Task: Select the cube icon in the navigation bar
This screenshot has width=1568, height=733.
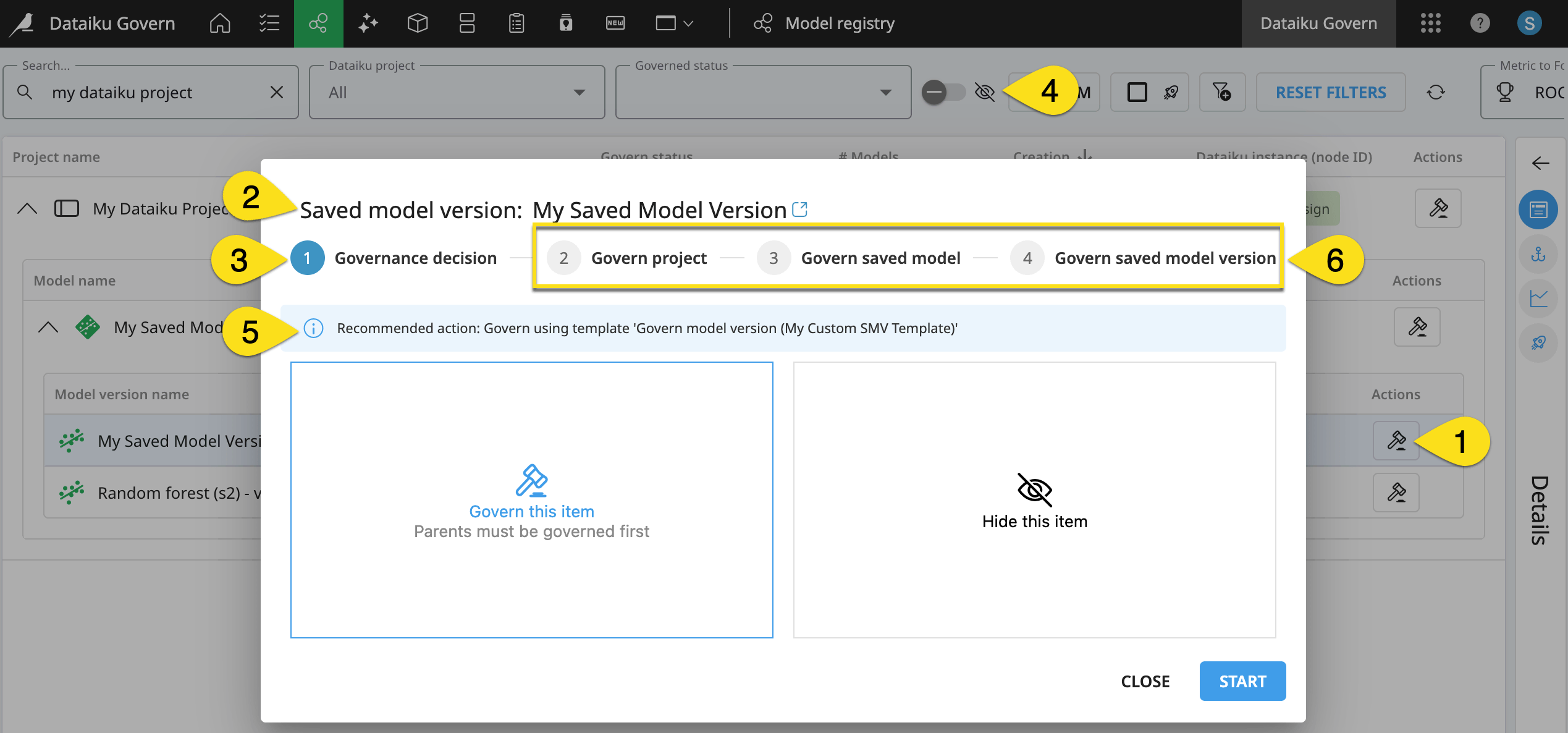Action: tap(417, 23)
